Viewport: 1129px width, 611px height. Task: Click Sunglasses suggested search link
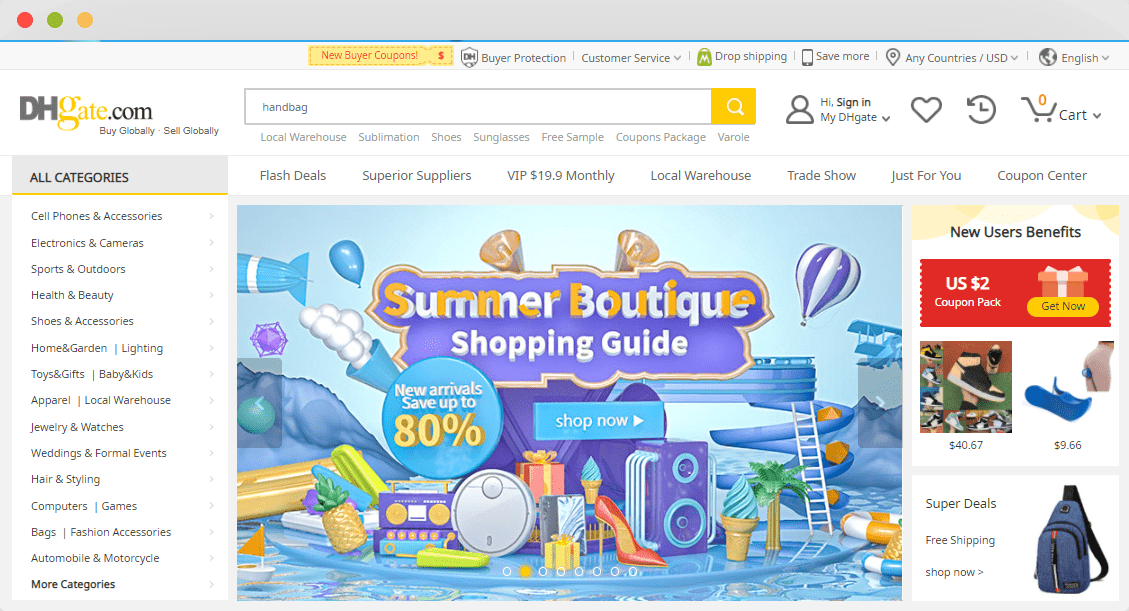click(501, 137)
